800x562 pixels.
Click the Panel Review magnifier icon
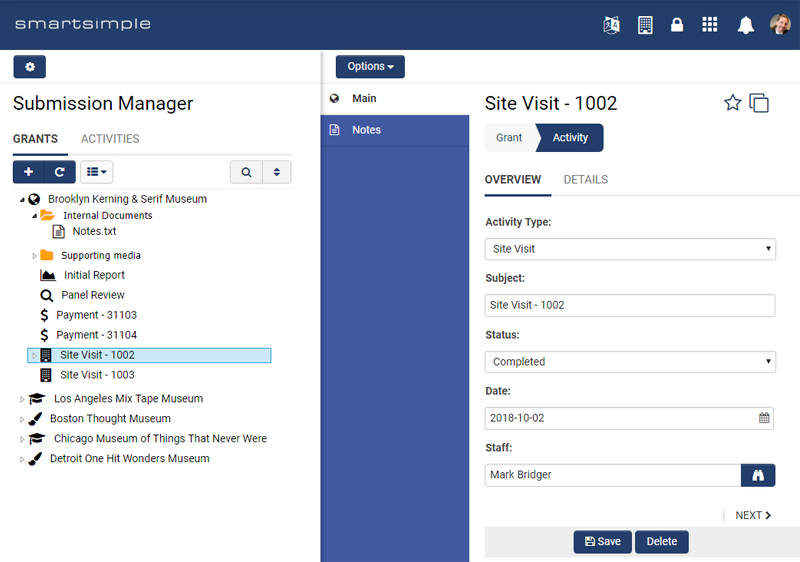pyautogui.click(x=46, y=295)
